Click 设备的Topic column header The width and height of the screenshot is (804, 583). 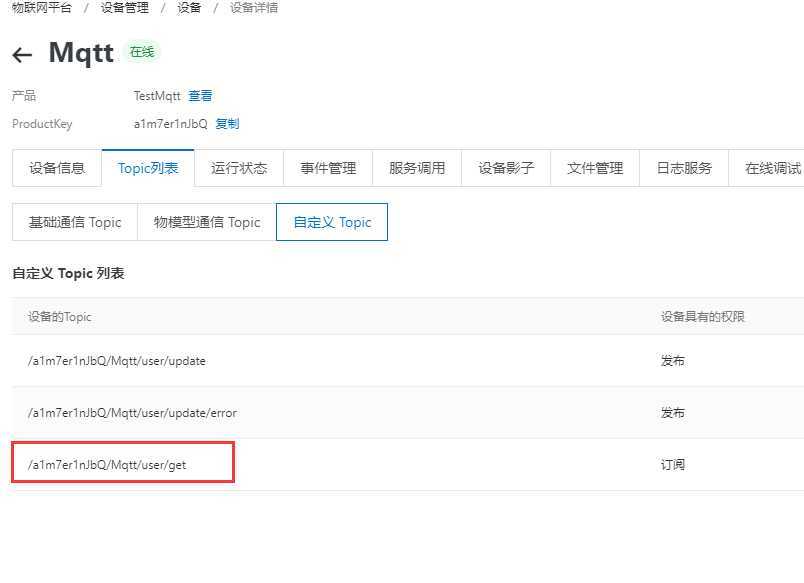click(59, 317)
